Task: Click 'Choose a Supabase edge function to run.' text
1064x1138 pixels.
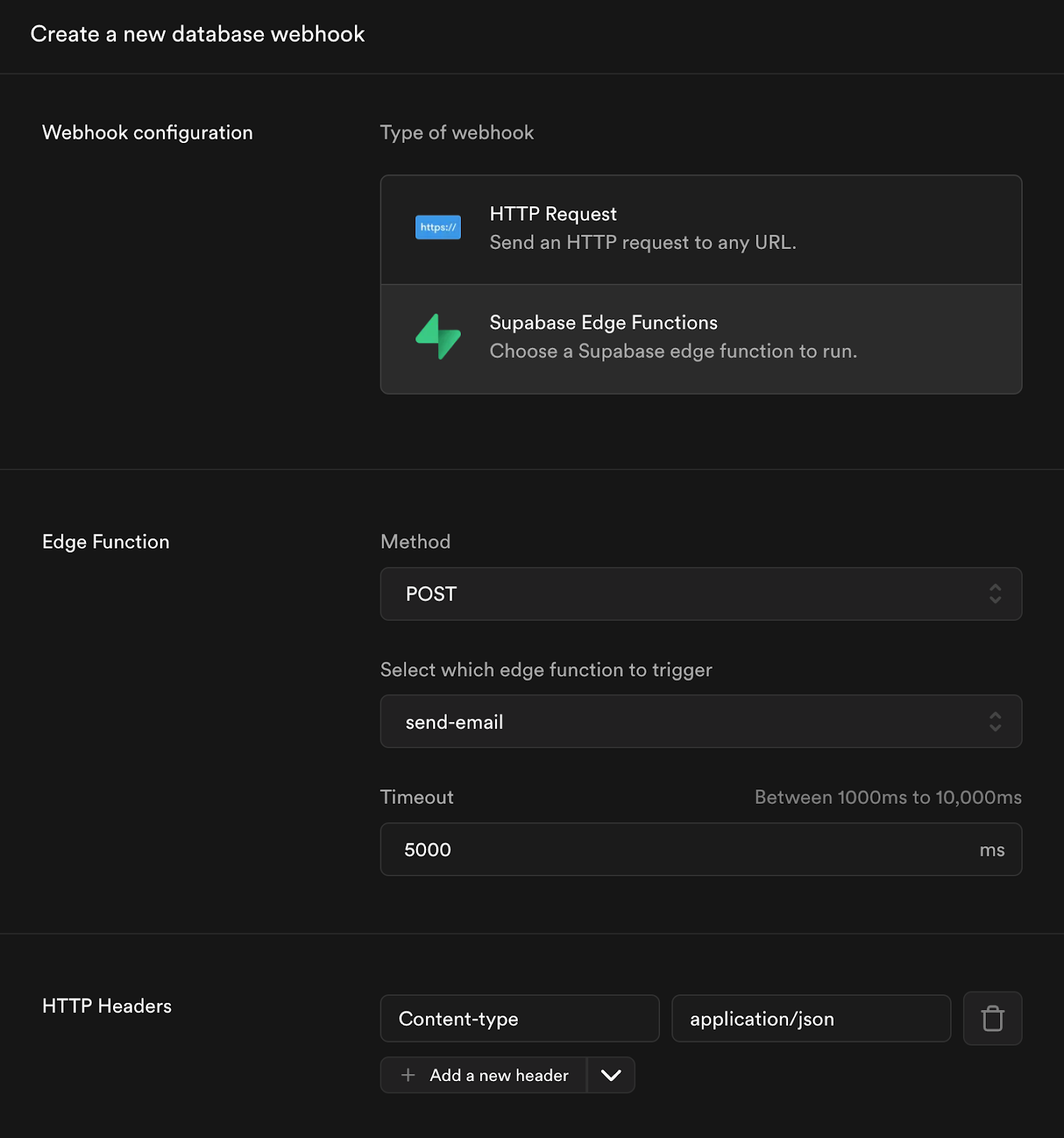Action: pyautogui.click(x=674, y=351)
